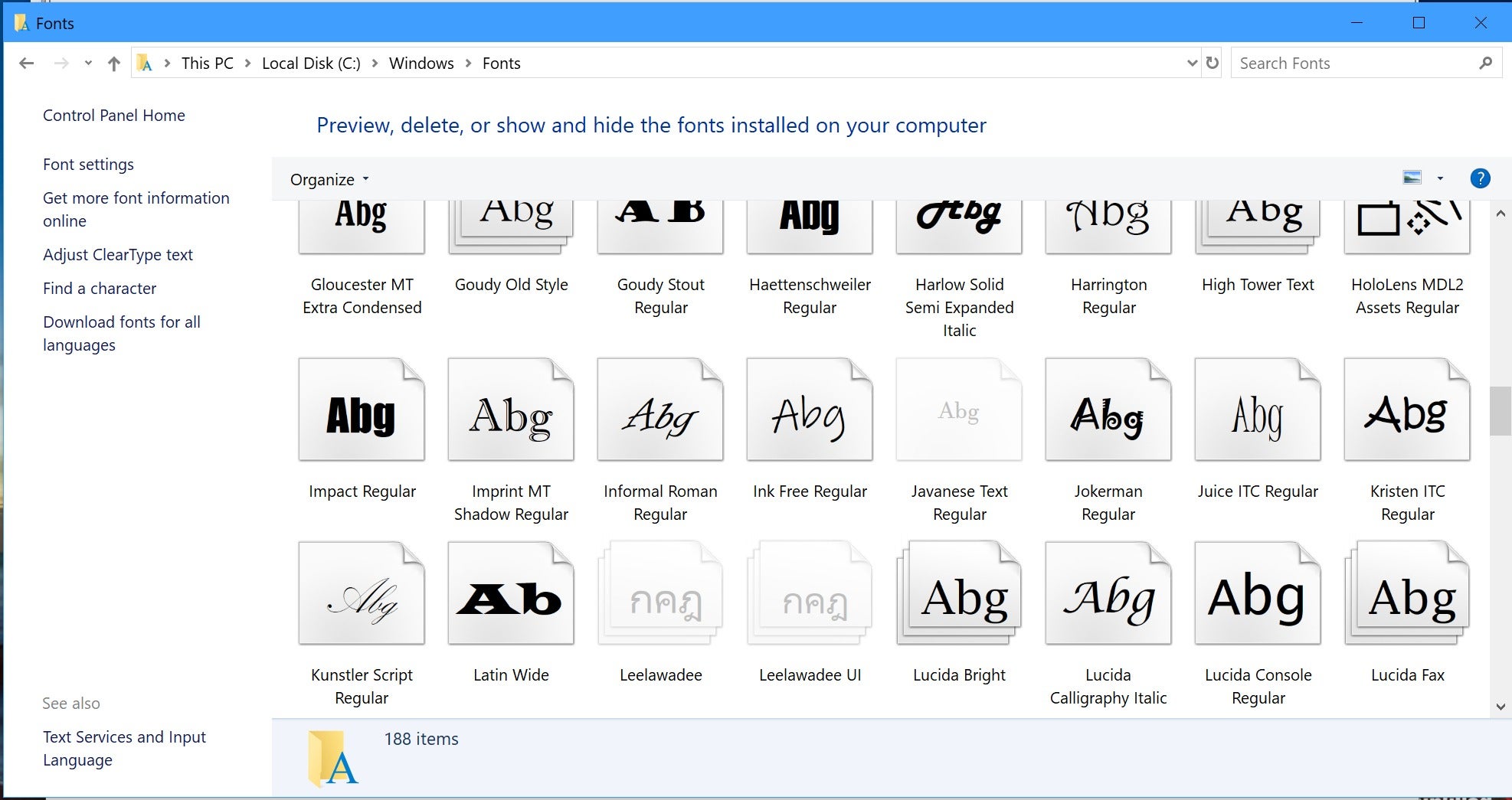1512x800 pixels.
Task: Click the Fonts folder icon in the address bar
Action: point(145,64)
